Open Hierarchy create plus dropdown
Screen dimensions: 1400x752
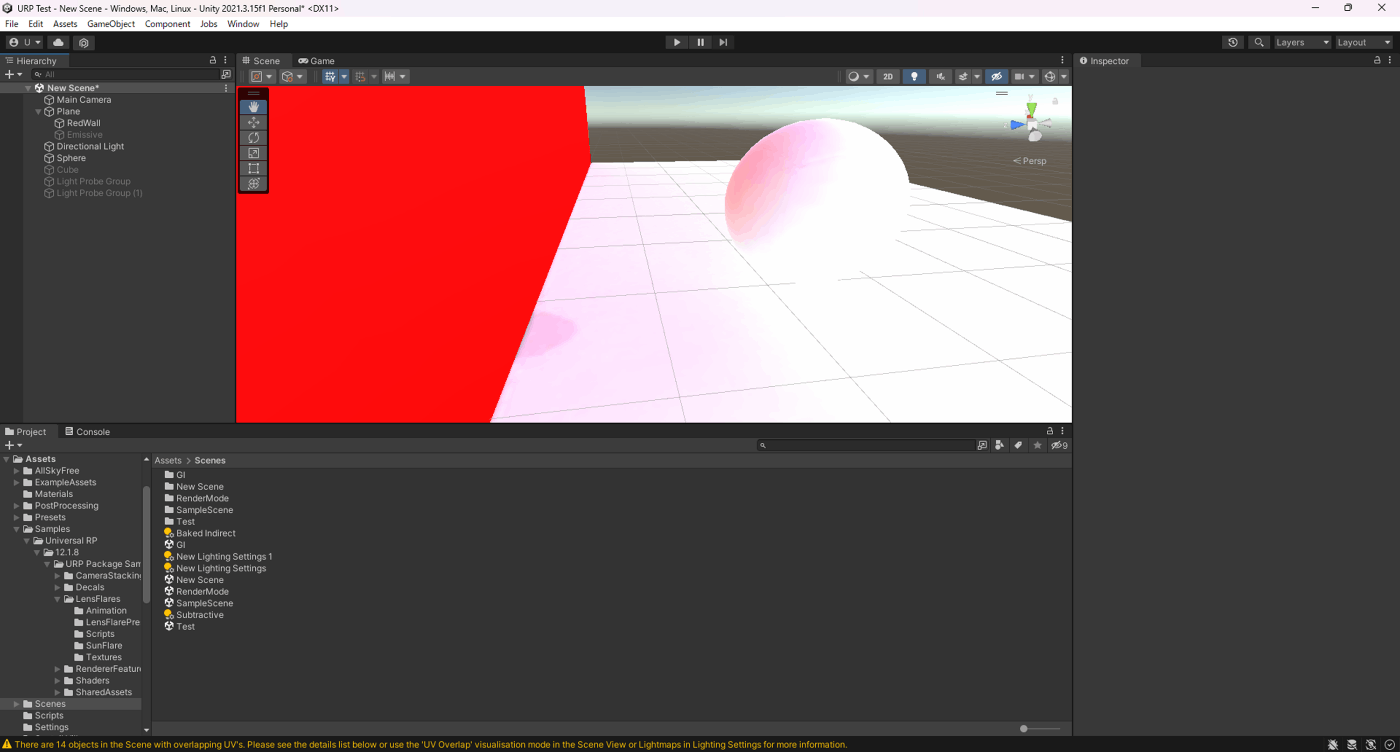pyautogui.click(x=14, y=74)
